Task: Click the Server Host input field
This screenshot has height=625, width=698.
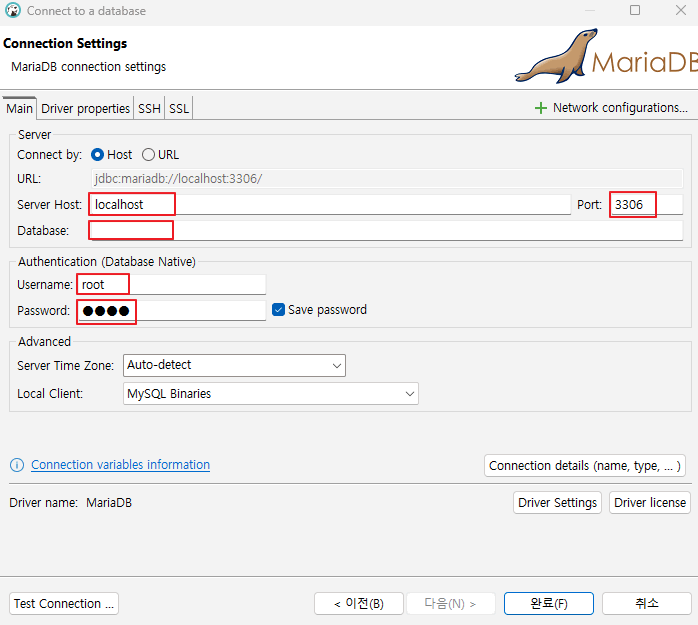Action: pos(330,204)
